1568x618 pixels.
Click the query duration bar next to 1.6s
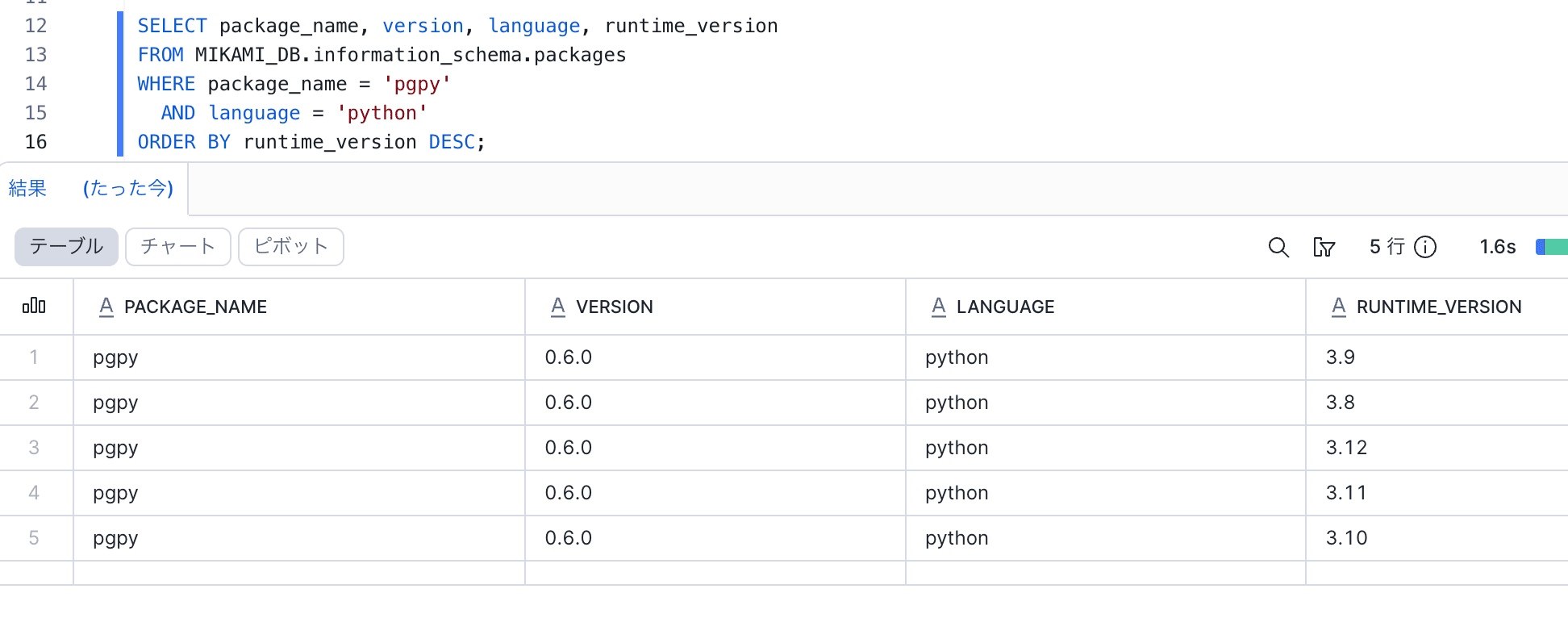[x=1552, y=247]
